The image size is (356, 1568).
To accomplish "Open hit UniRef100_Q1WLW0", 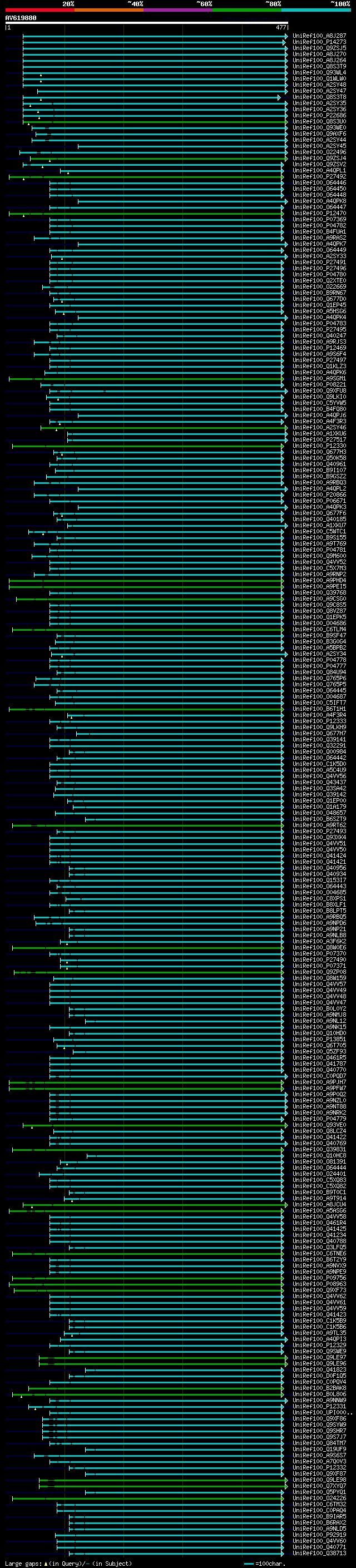I will click(x=319, y=78).
